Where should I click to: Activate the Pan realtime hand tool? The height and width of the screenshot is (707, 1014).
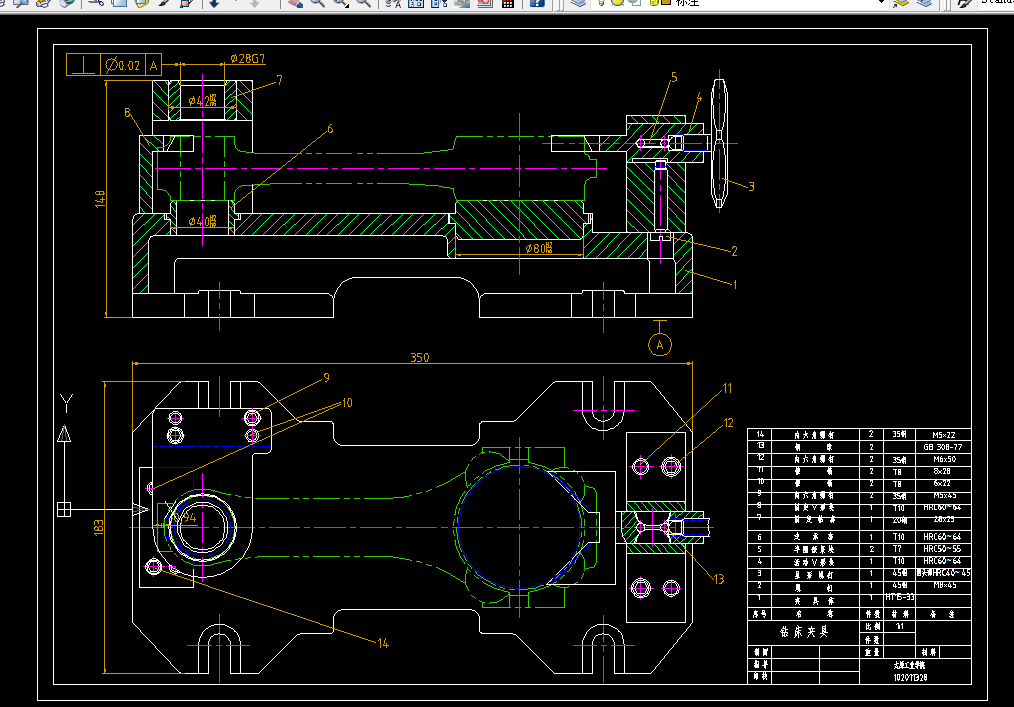[x=295, y=3]
